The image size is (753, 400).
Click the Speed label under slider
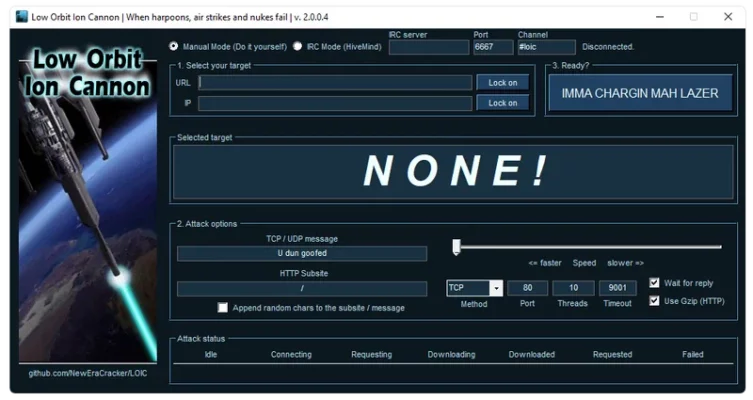[x=584, y=263]
